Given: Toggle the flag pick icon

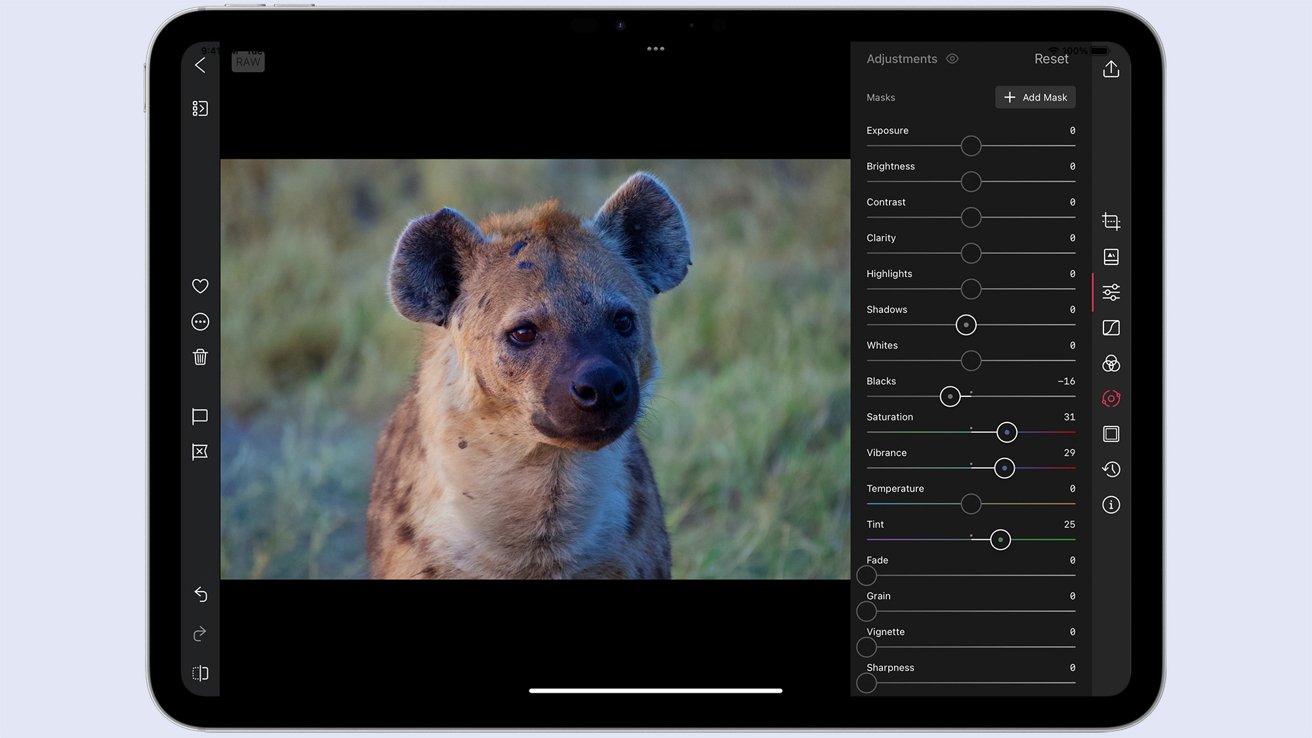Looking at the screenshot, I should click(x=200, y=417).
